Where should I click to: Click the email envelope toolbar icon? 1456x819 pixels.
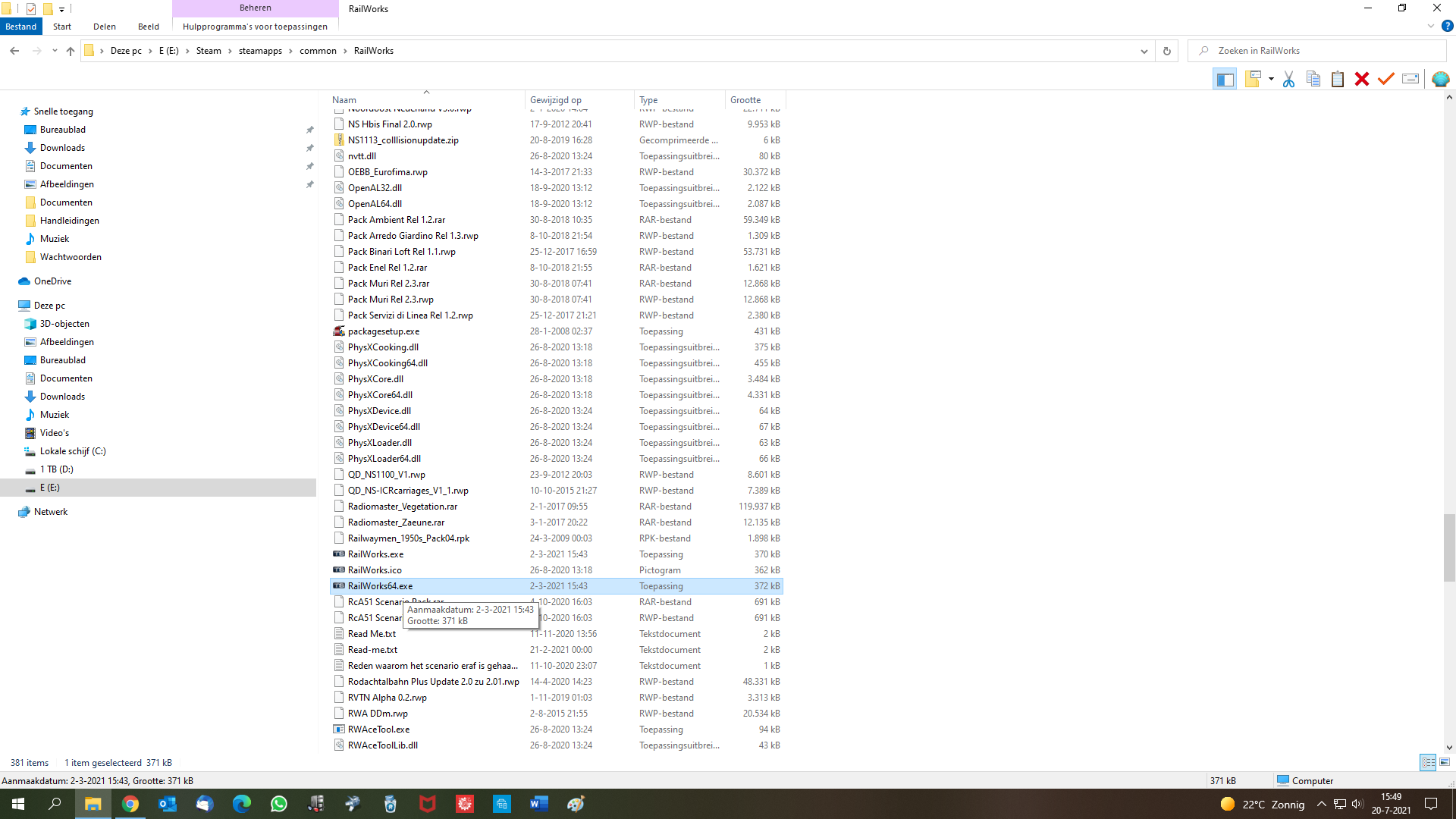(x=1410, y=79)
